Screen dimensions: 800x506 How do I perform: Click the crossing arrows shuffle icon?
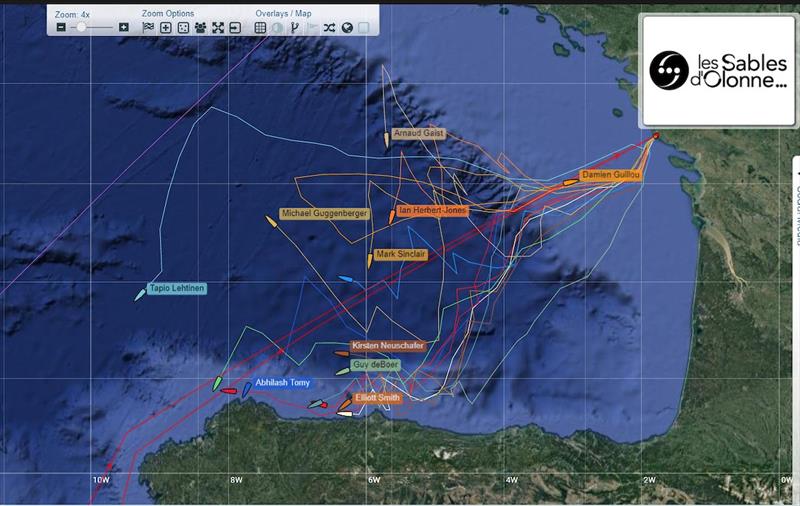(x=330, y=28)
